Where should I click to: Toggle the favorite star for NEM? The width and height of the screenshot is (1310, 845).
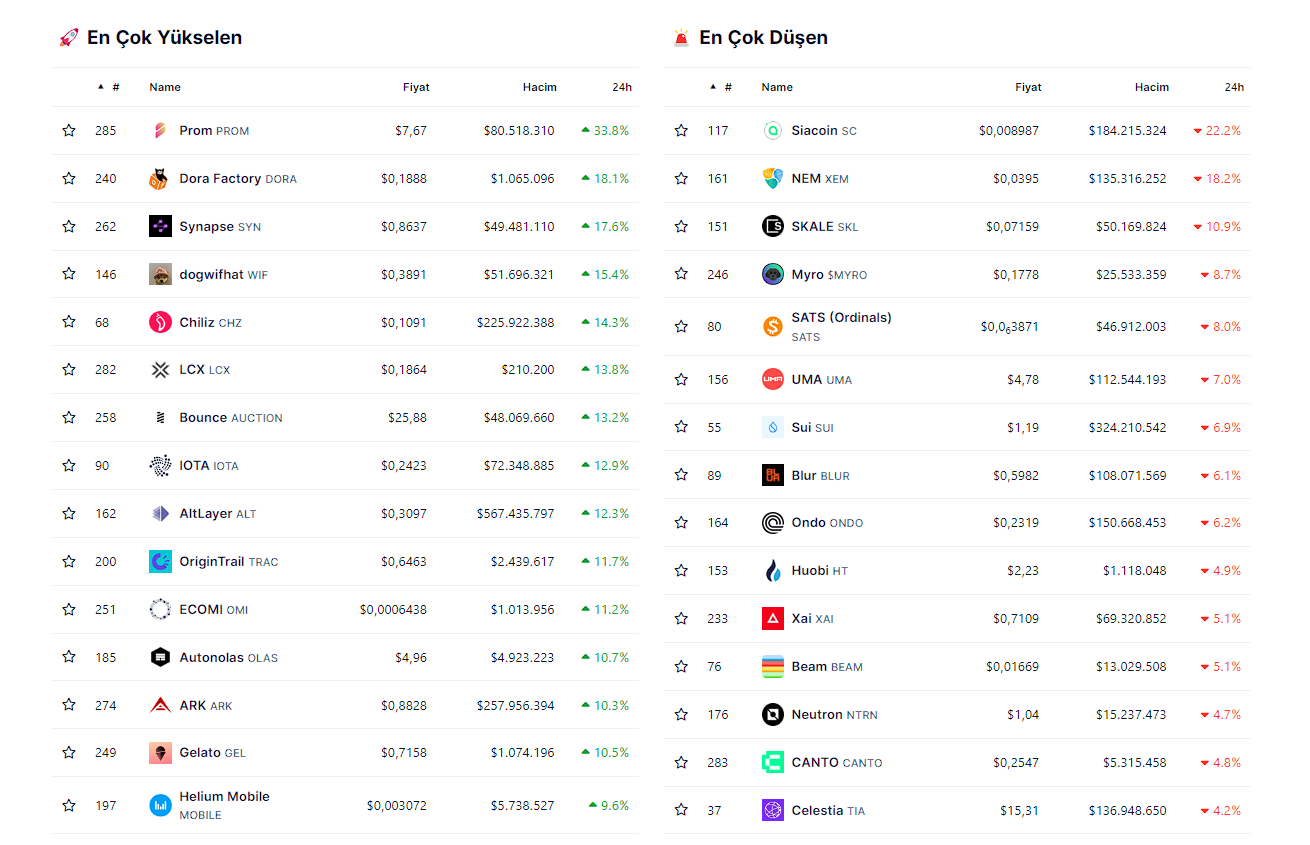681,179
